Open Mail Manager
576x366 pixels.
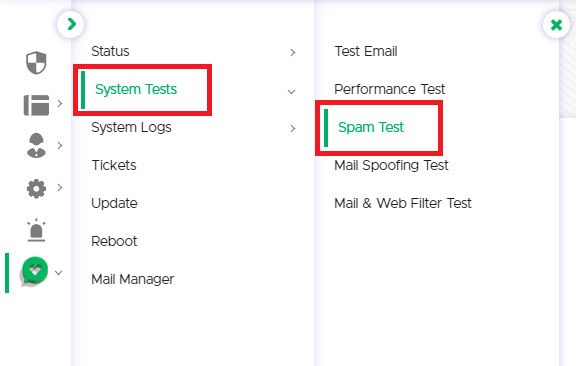pyautogui.click(x=133, y=279)
